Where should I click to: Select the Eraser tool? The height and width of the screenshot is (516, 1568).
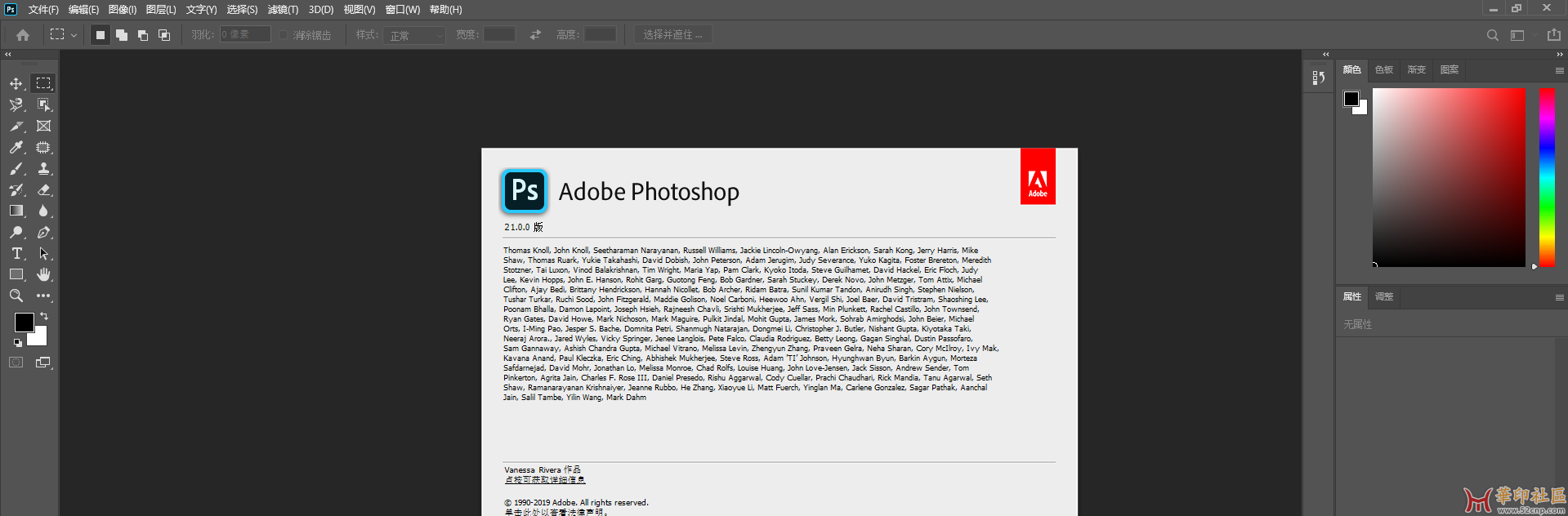pyautogui.click(x=43, y=189)
